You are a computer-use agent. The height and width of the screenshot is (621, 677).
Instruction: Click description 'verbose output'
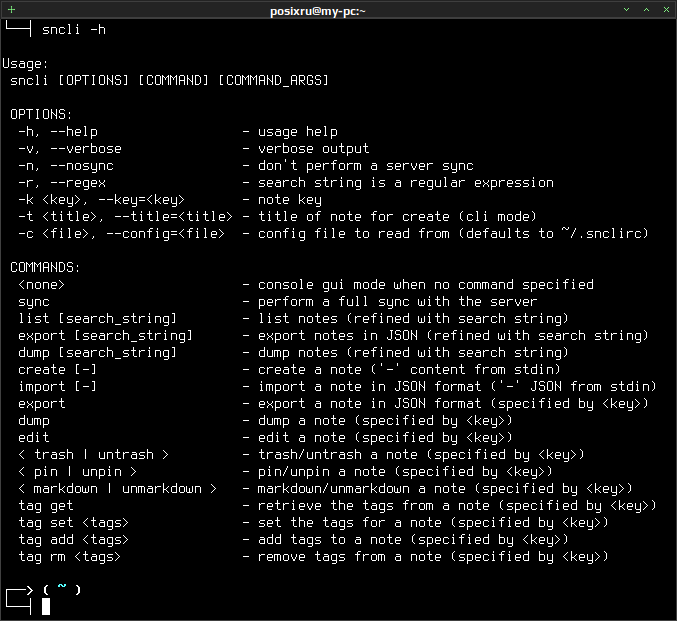pyautogui.click(x=314, y=149)
